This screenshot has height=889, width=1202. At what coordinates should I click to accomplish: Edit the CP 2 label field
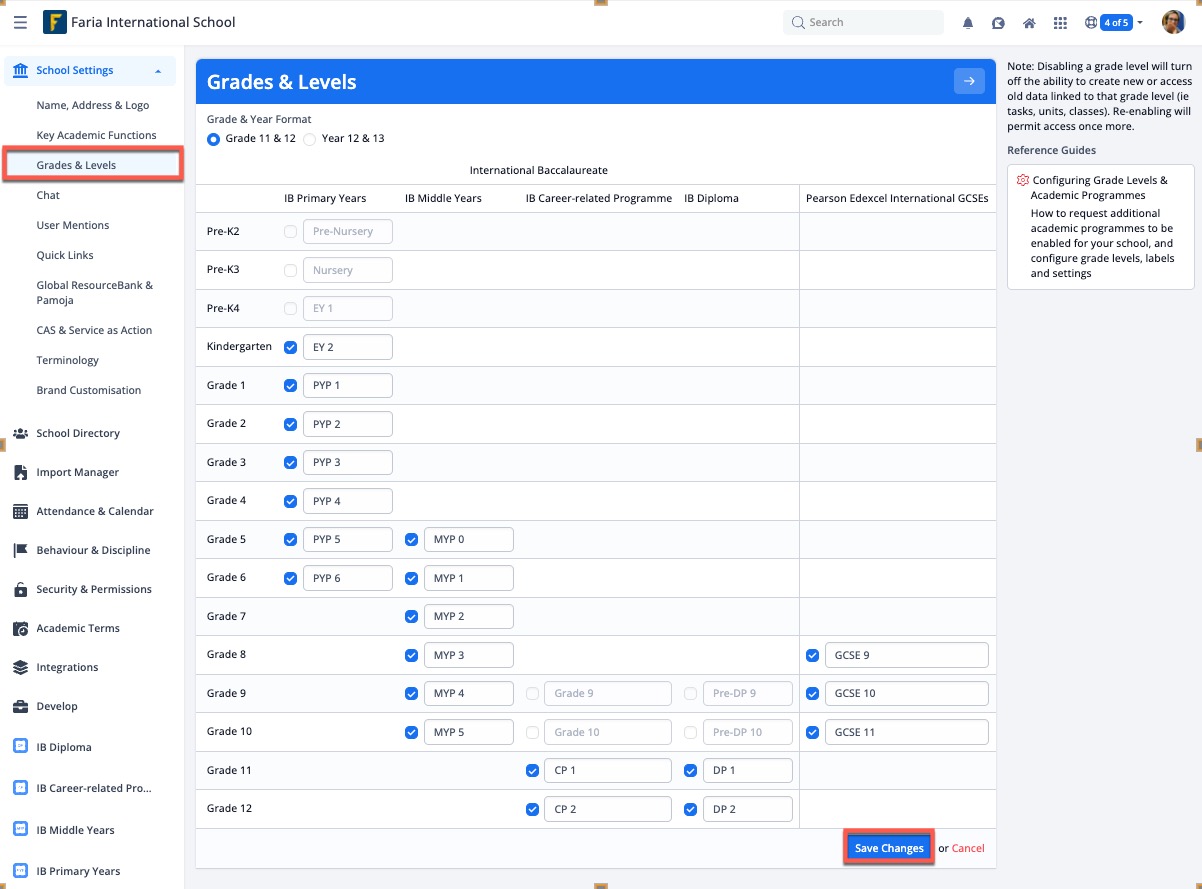608,809
